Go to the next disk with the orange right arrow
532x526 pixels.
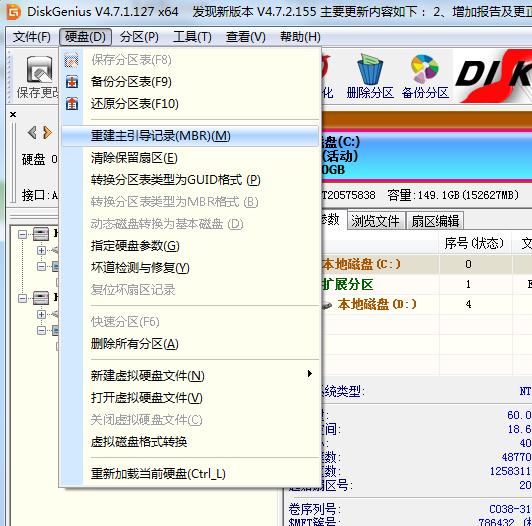click(48, 132)
